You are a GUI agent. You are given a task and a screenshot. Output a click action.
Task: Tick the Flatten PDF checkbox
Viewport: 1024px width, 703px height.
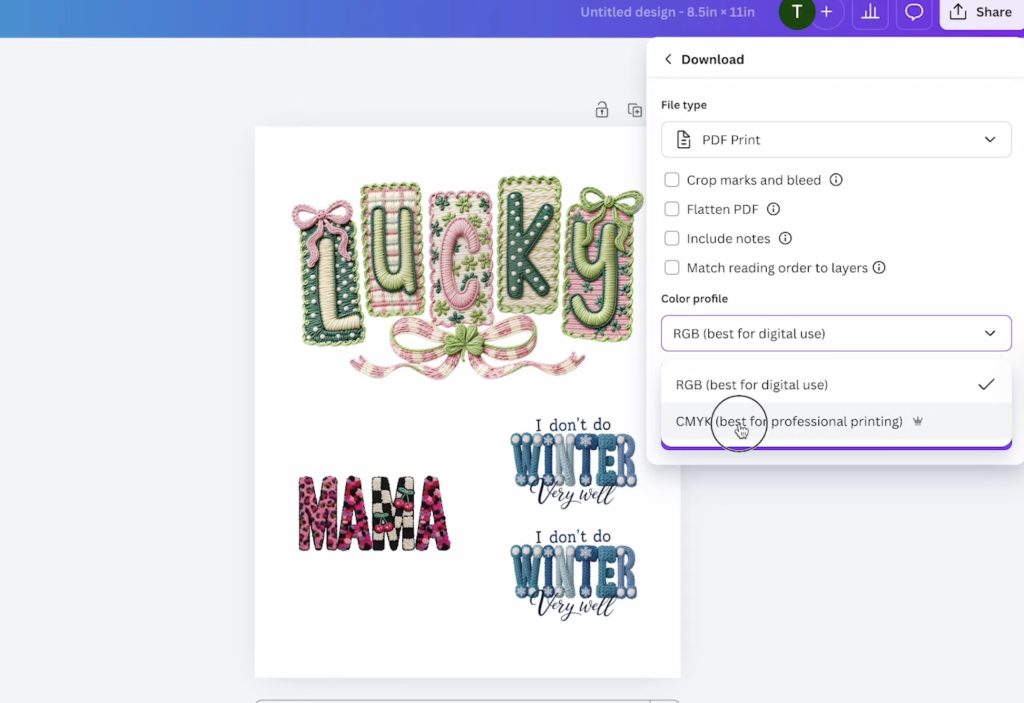pos(672,209)
